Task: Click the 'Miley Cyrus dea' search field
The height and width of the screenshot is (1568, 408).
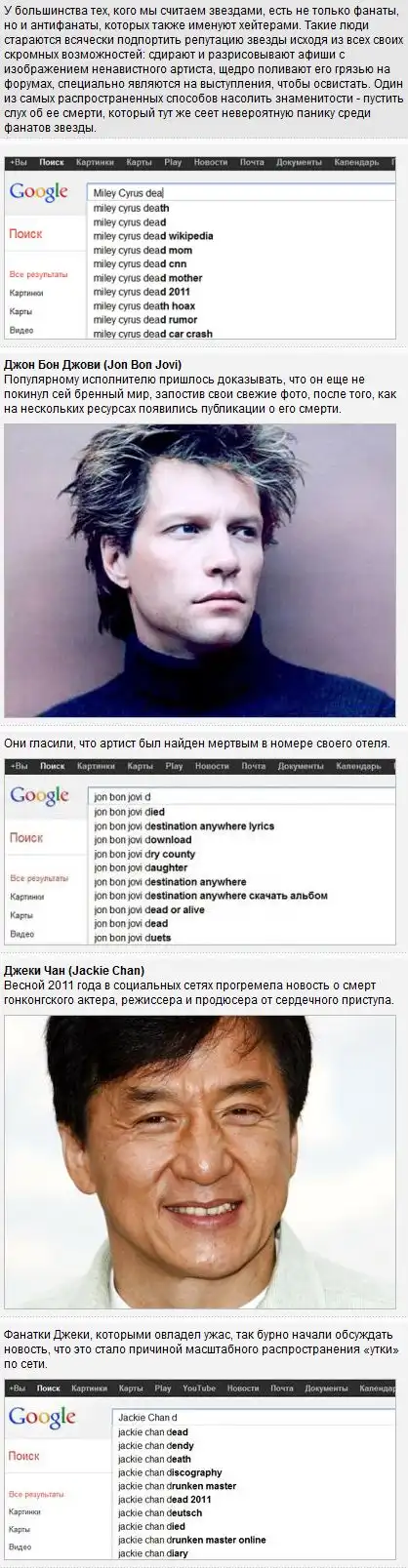Action: [x=240, y=193]
